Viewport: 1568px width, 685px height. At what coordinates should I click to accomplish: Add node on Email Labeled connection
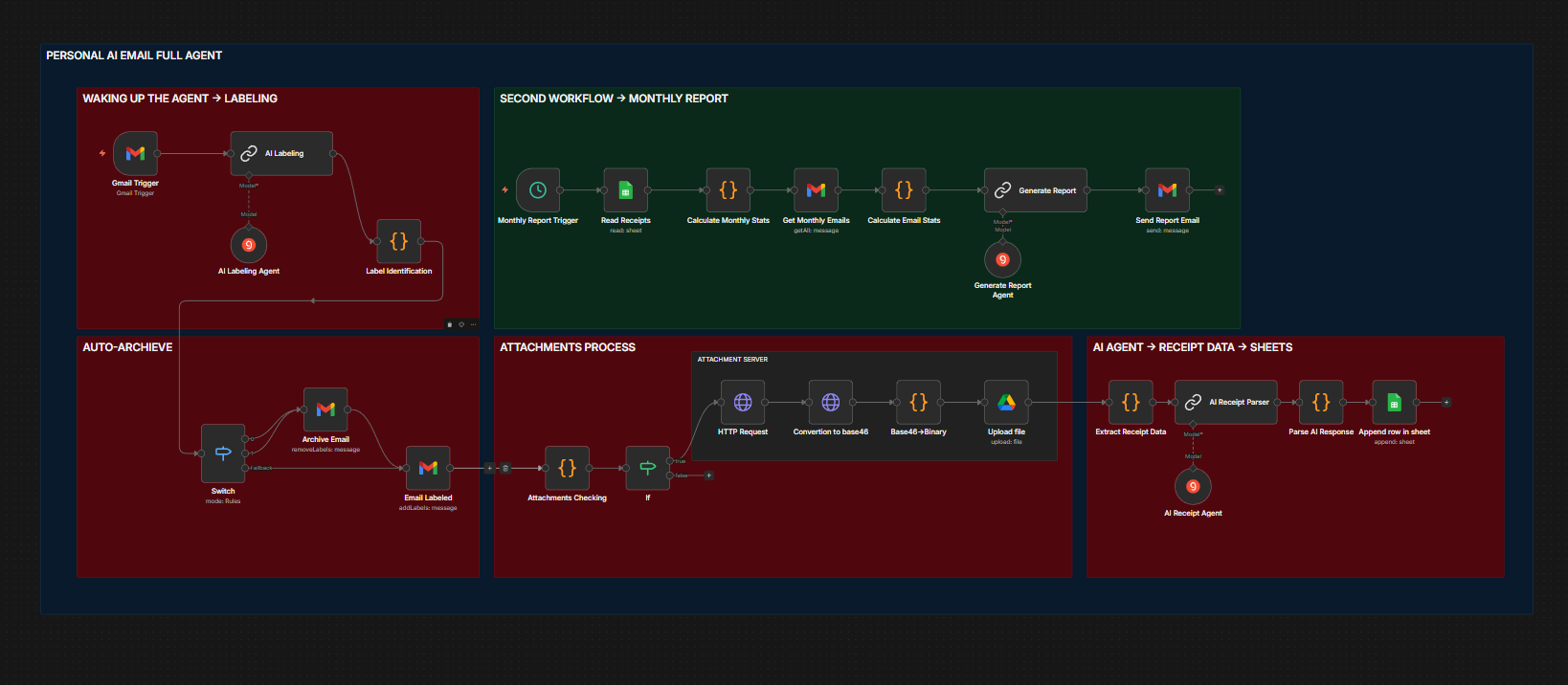(x=490, y=468)
